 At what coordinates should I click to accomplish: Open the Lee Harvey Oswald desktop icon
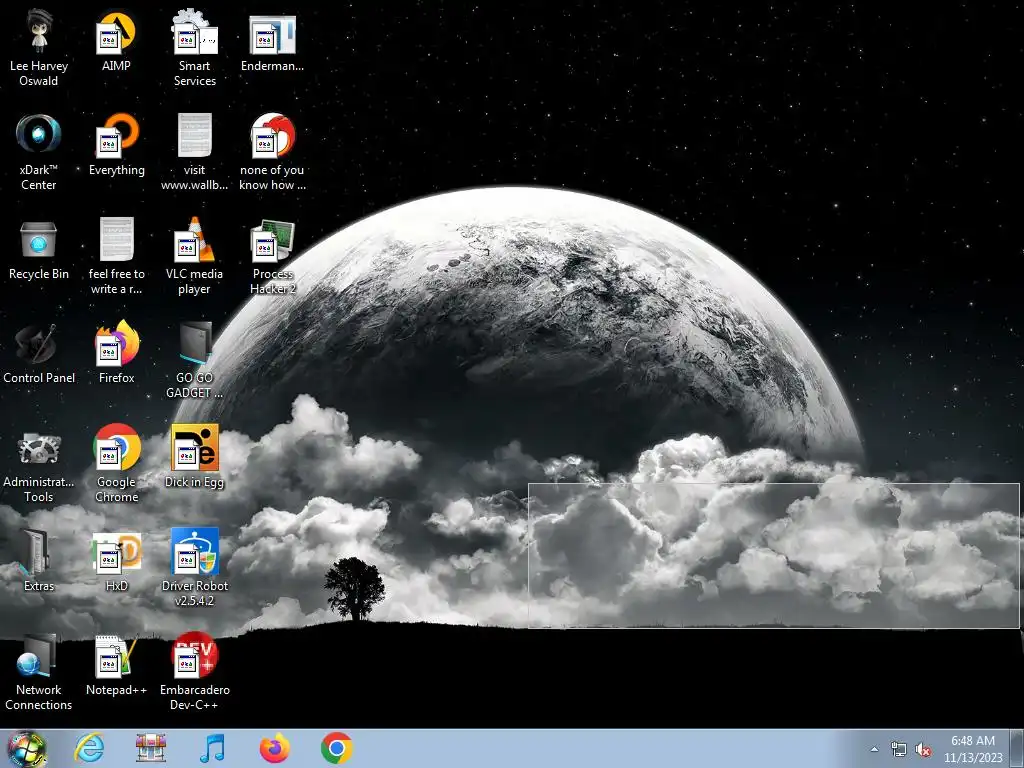click(x=39, y=48)
